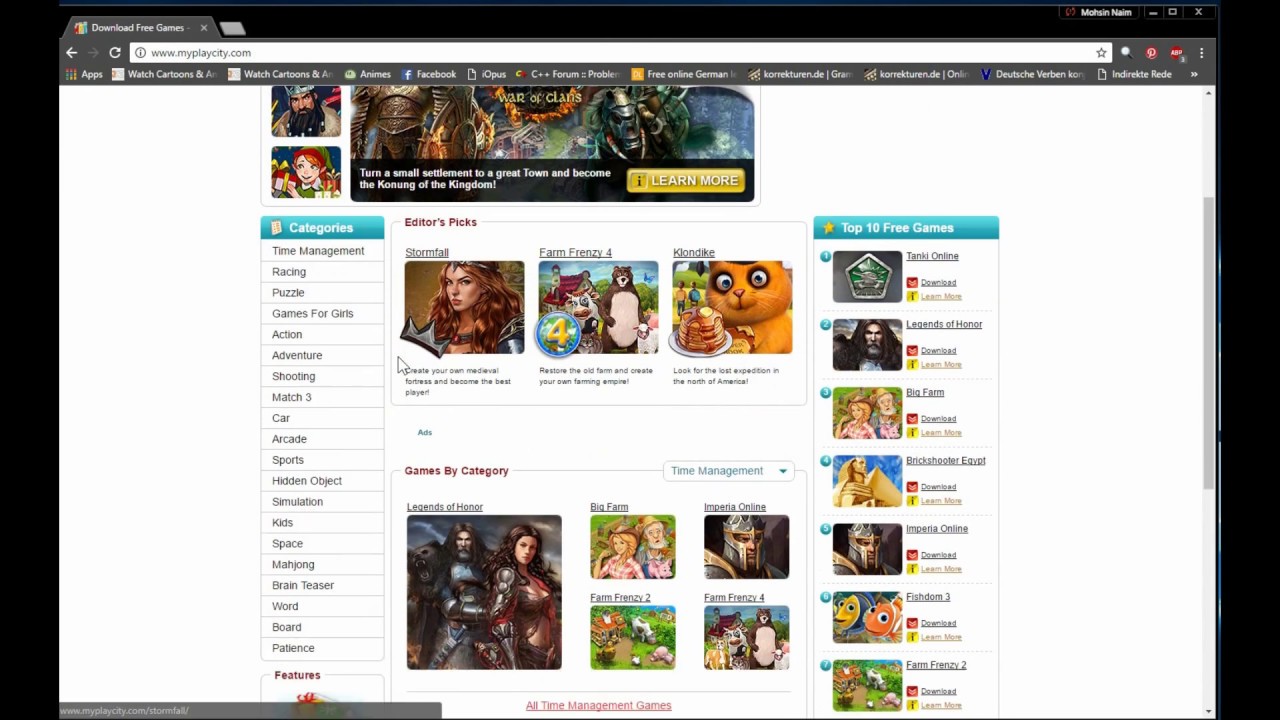Click the viking character thumbnail beside banner
This screenshot has width=1280, height=720.
(x=306, y=111)
